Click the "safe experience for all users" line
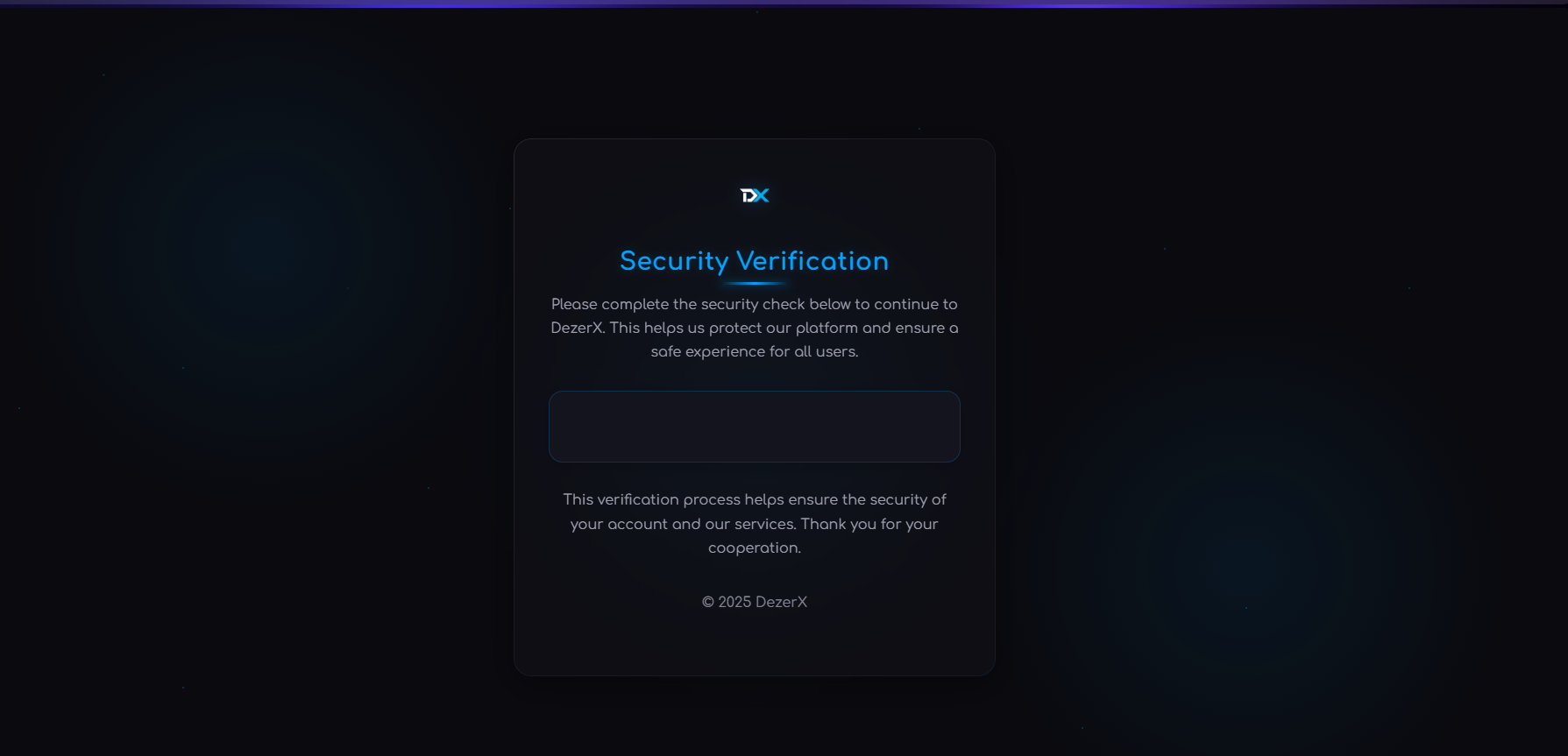 754,351
